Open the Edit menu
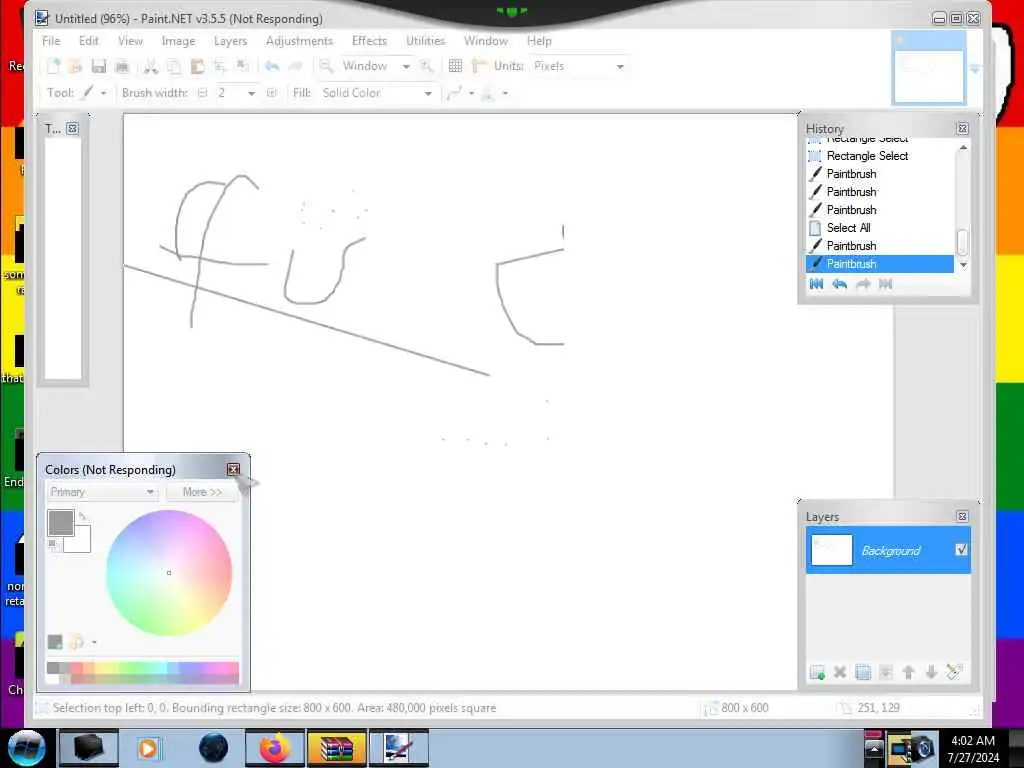1024x768 pixels. pos(88,40)
